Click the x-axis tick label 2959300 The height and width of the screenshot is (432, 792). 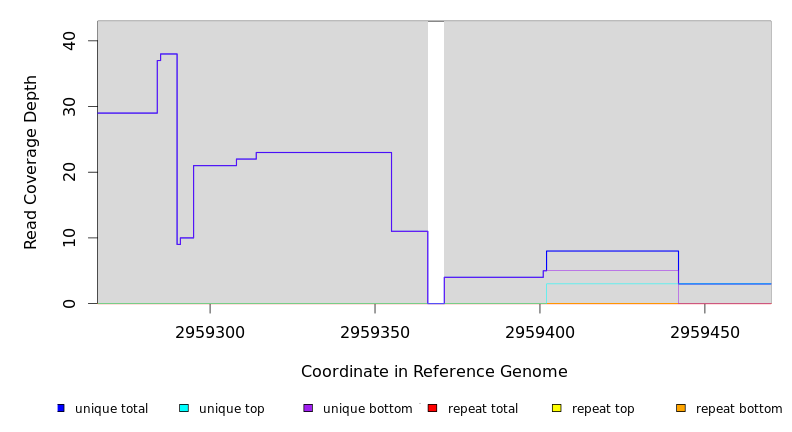click(x=210, y=332)
